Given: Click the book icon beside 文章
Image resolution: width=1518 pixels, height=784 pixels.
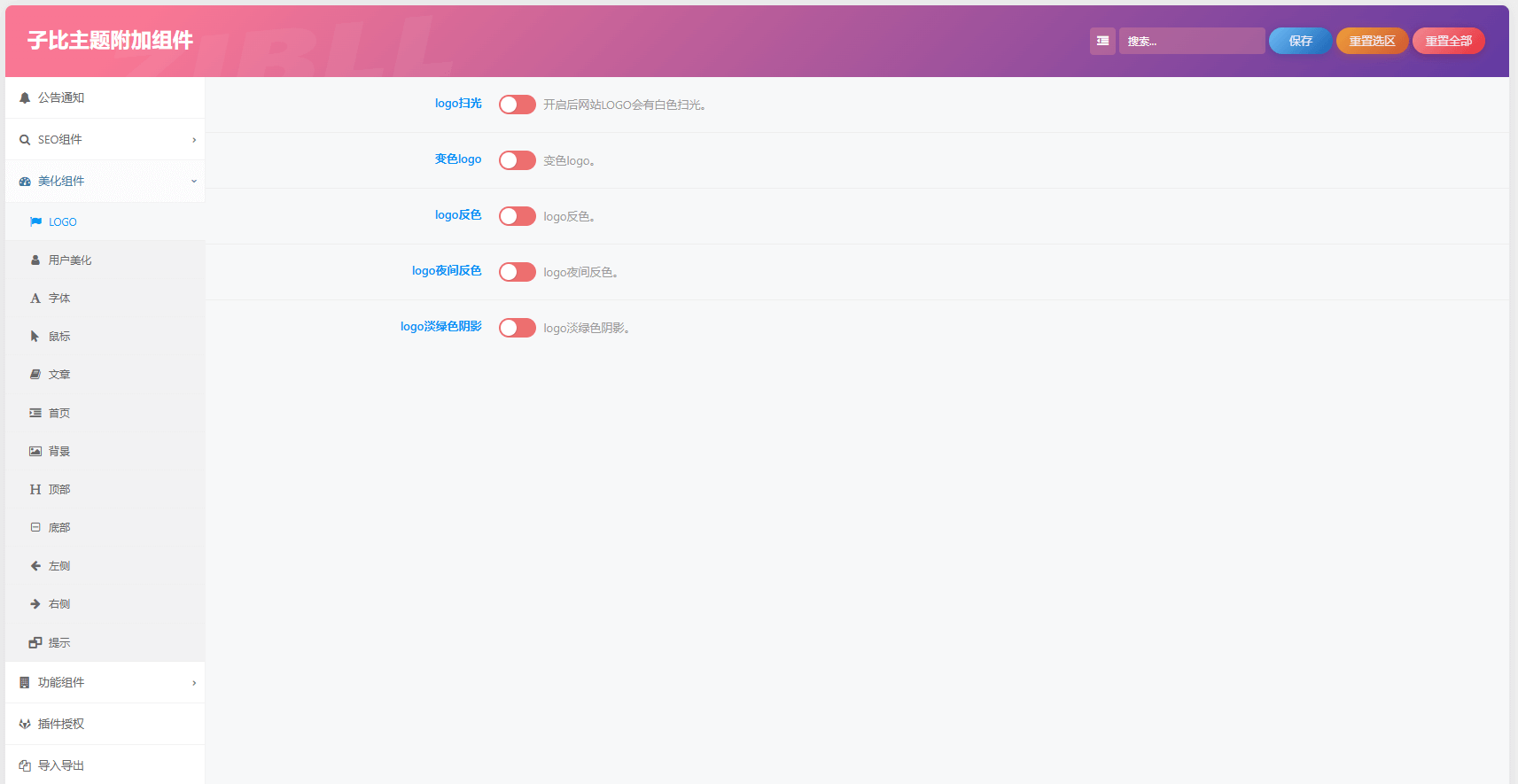Looking at the screenshot, I should 35,375.
